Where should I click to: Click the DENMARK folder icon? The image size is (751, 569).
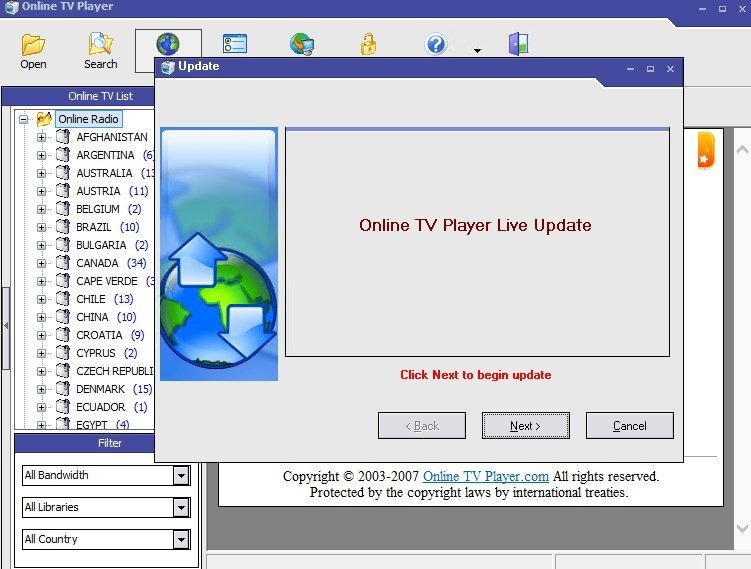click(63, 388)
